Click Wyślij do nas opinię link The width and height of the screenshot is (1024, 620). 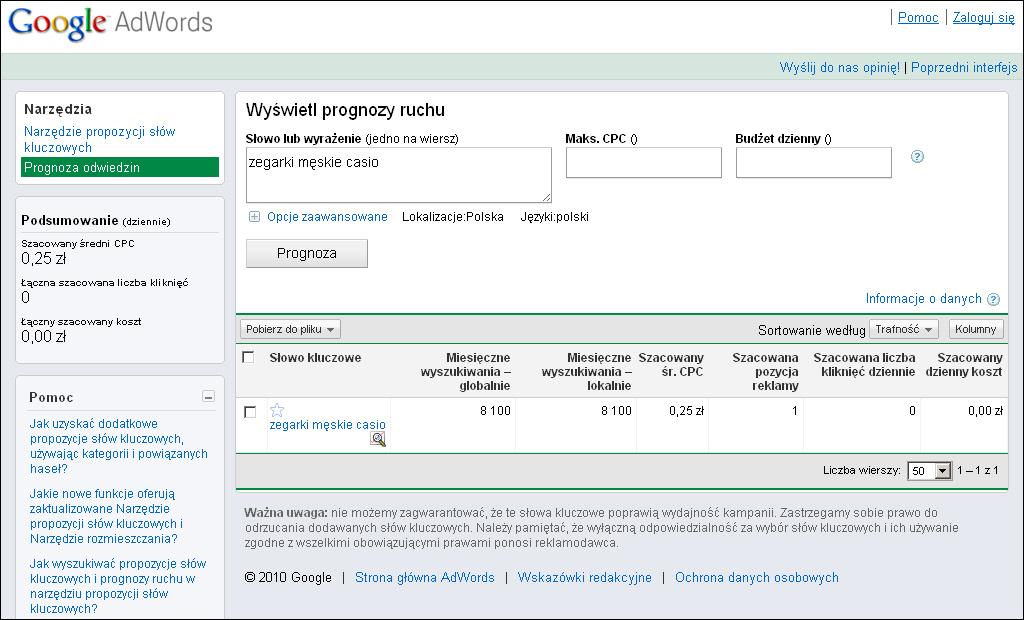(840, 67)
